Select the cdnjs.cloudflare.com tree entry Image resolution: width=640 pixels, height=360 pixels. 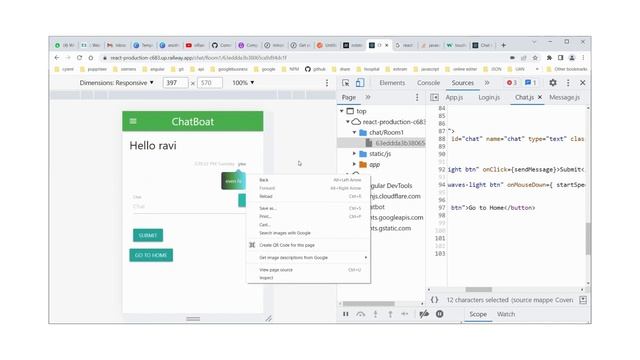point(395,196)
